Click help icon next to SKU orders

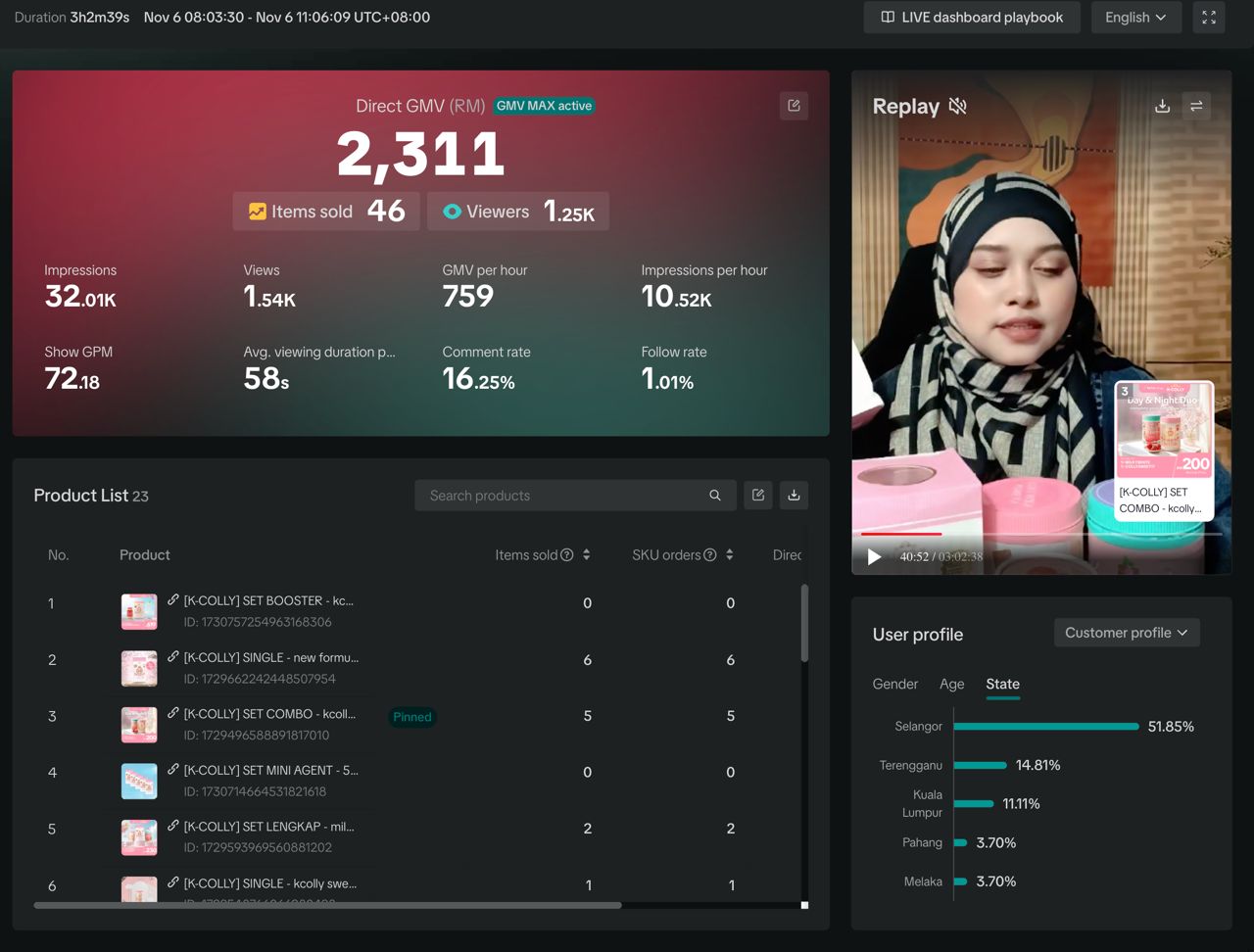pyautogui.click(x=710, y=555)
